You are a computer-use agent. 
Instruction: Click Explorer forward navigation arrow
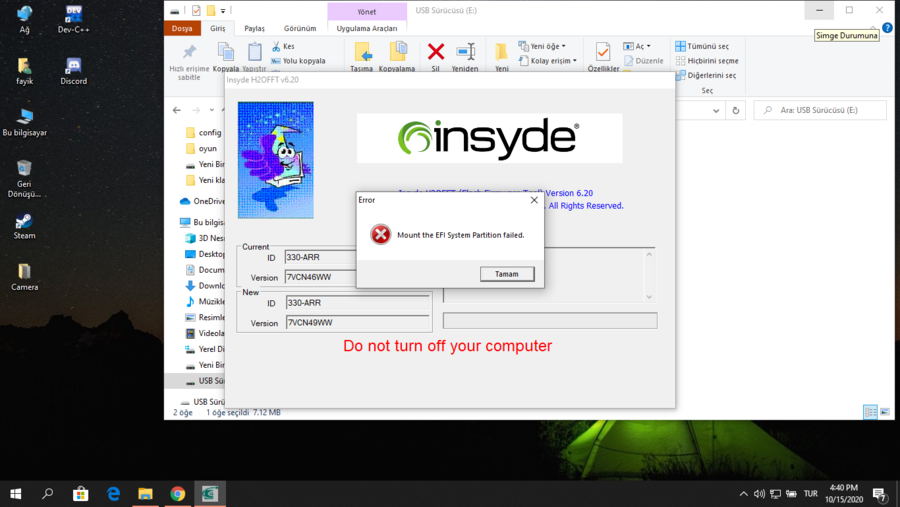click(x=196, y=110)
